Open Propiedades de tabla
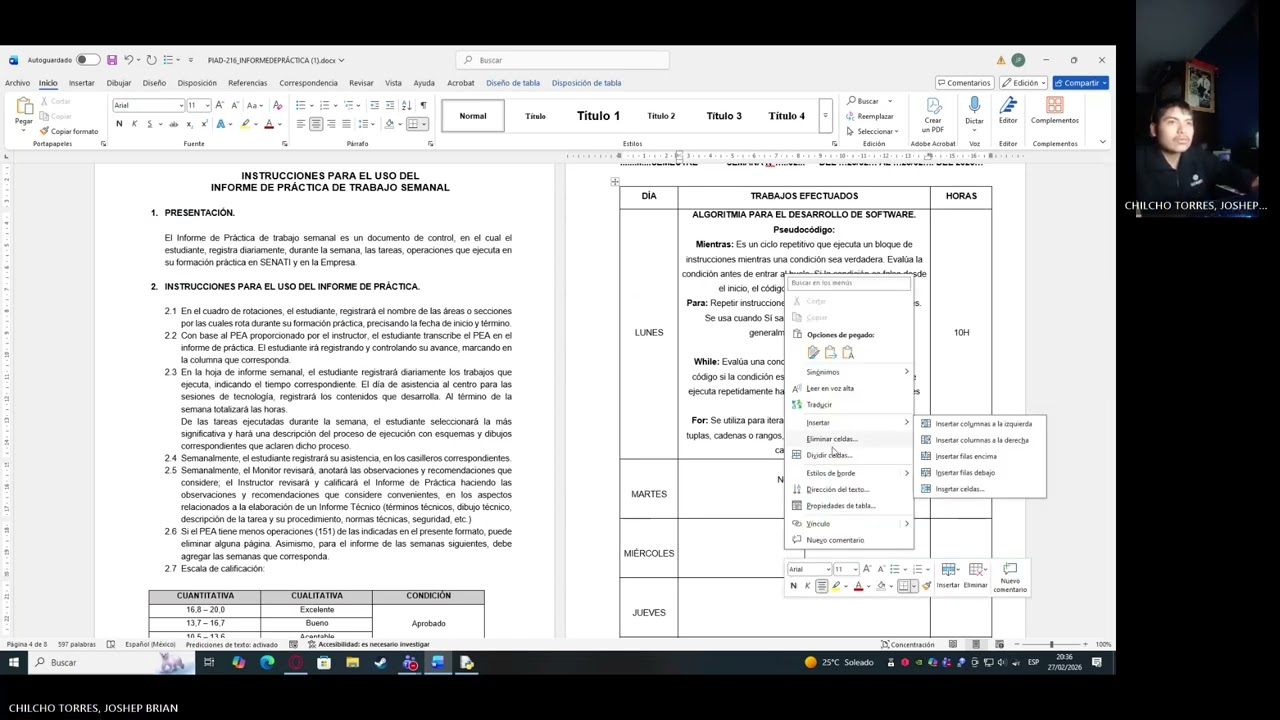This screenshot has height=720, width=1280. [x=849, y=506]
